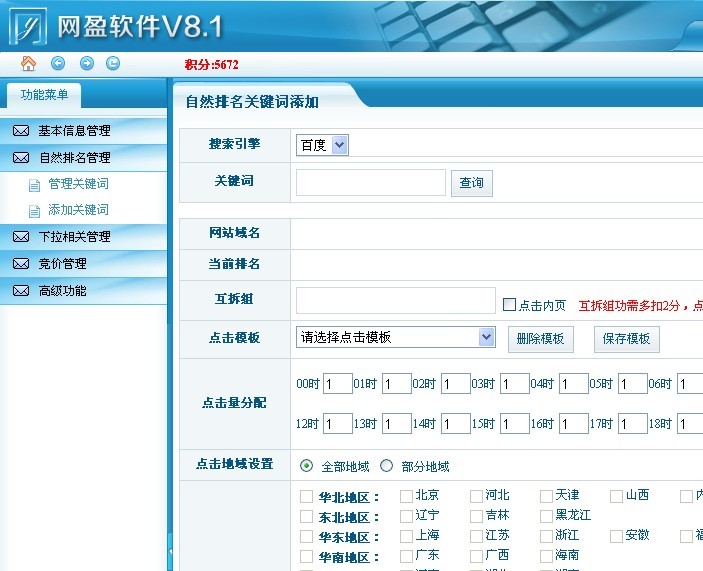Viewport: 703px width, 571px height.
Task: Click the forward arrow icon
Action: tap(87, 63)
